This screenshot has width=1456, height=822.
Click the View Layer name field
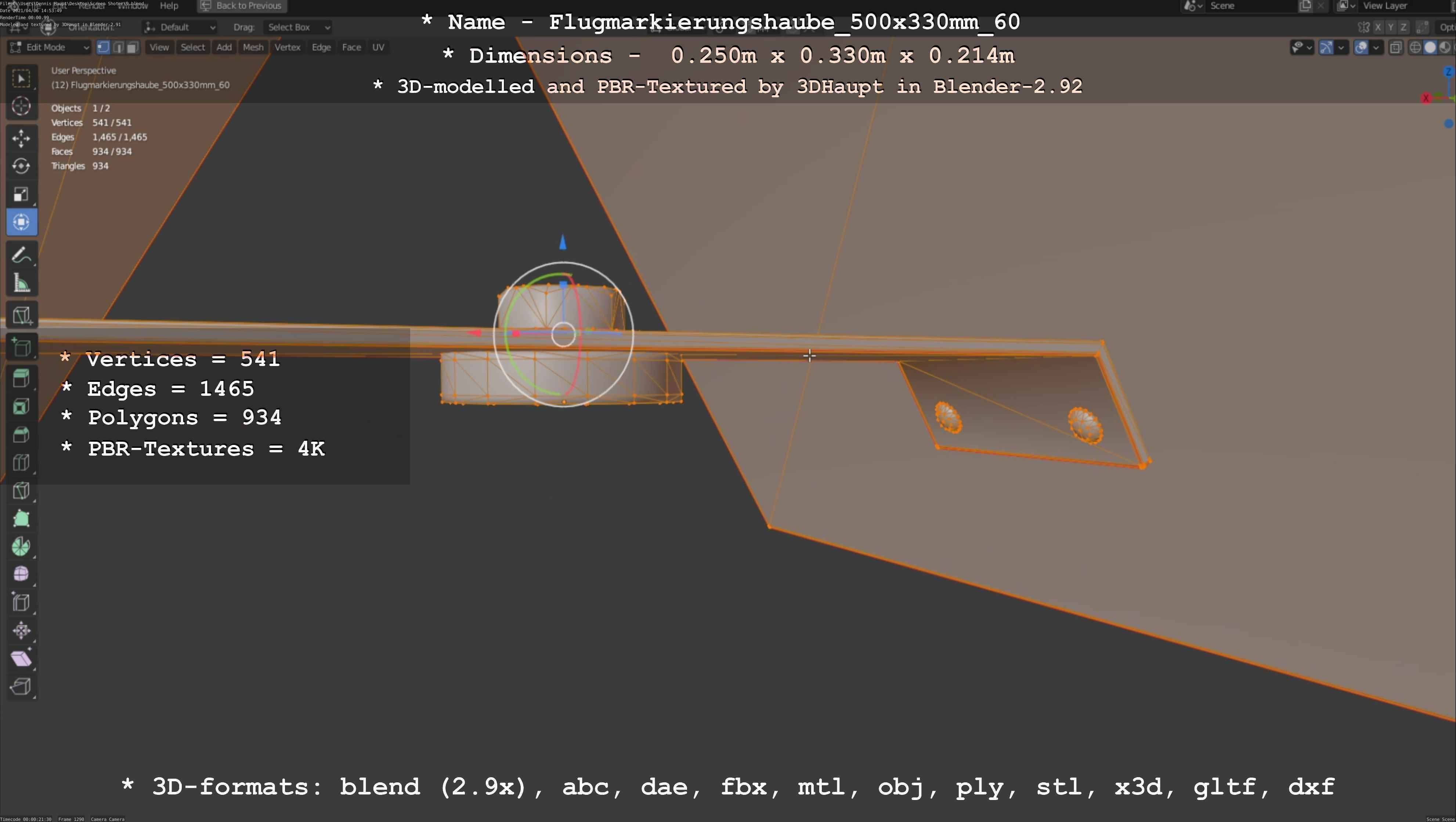(x=1405, y=6)
